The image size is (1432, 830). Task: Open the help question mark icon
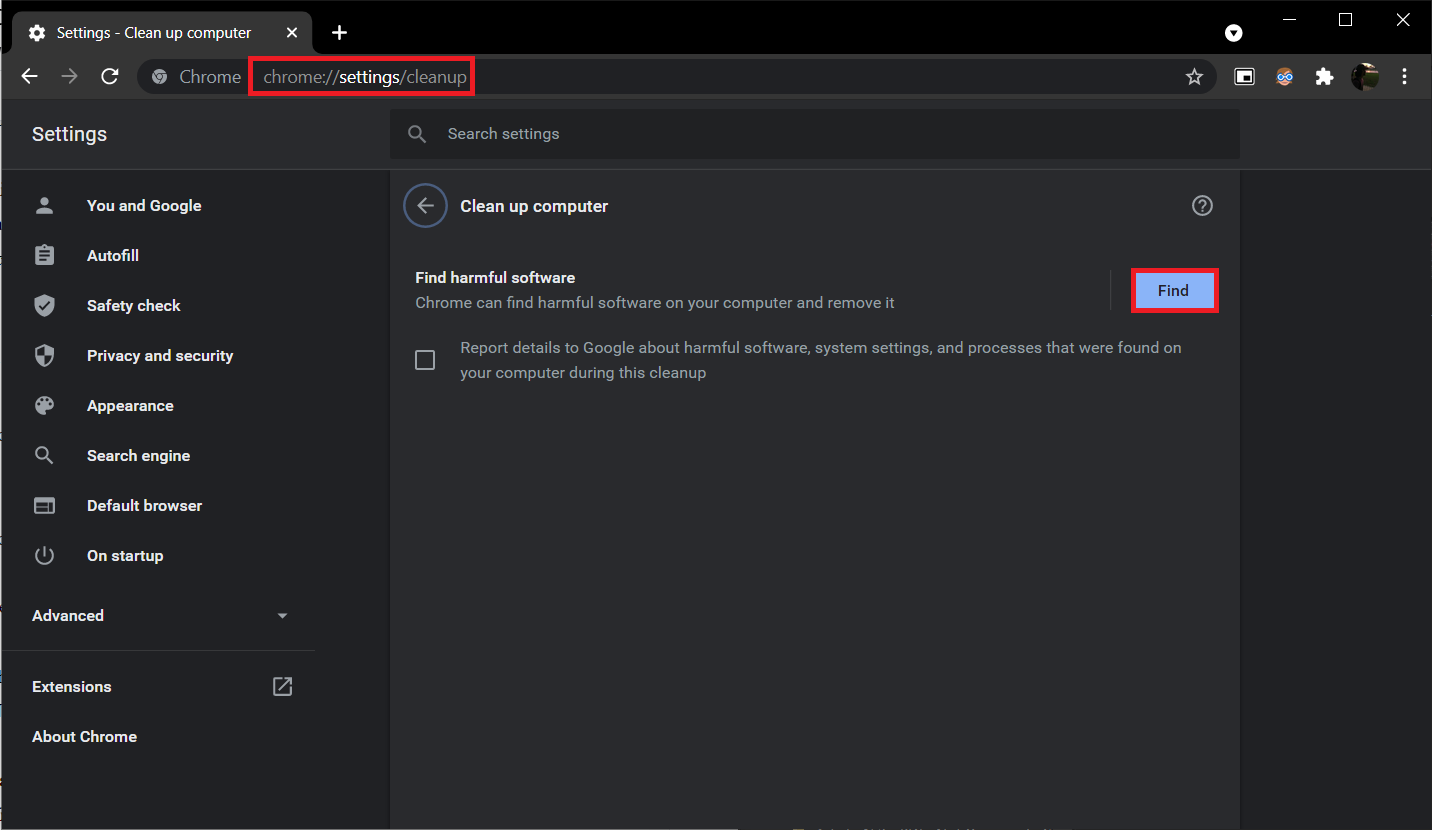point(1202,206)
